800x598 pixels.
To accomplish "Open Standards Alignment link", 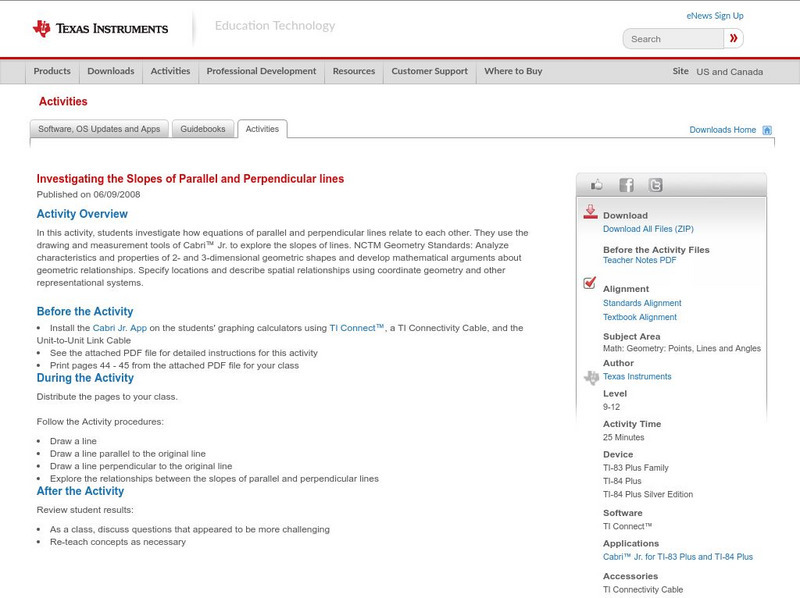I will coord(642,303).
